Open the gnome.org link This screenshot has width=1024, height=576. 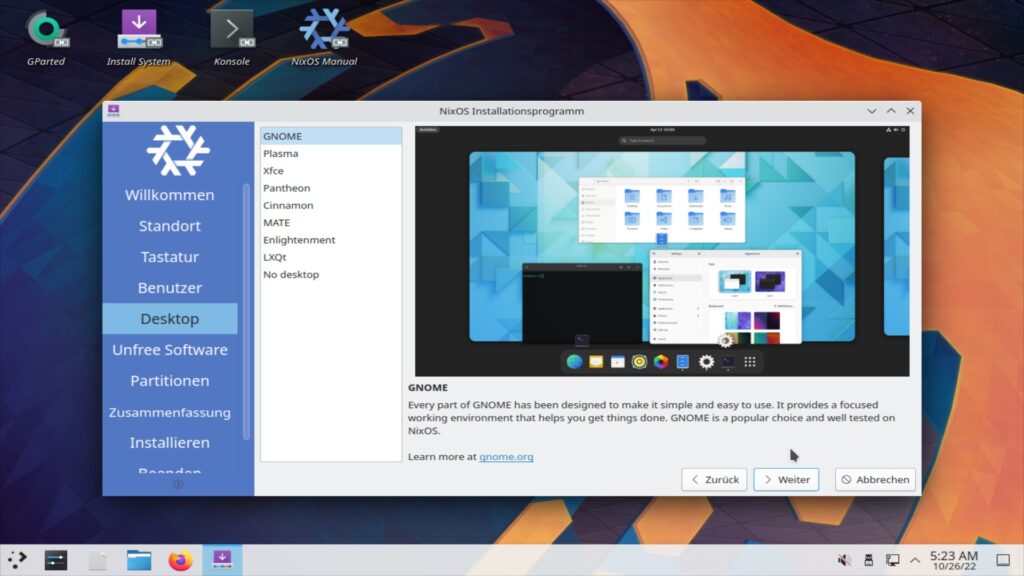[x=506, y=456]
